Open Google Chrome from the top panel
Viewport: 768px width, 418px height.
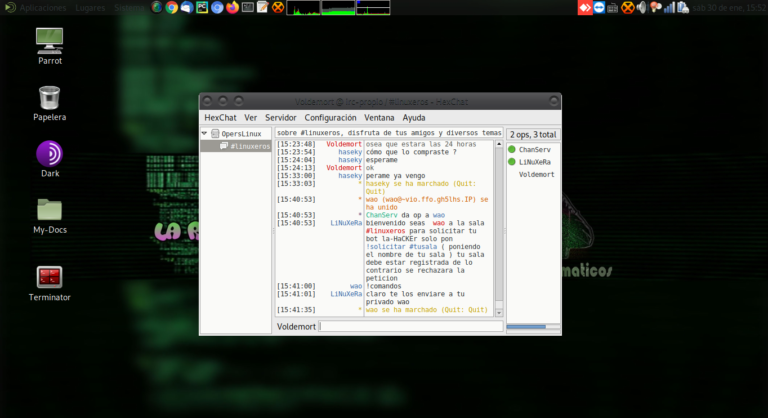(172, 7)
